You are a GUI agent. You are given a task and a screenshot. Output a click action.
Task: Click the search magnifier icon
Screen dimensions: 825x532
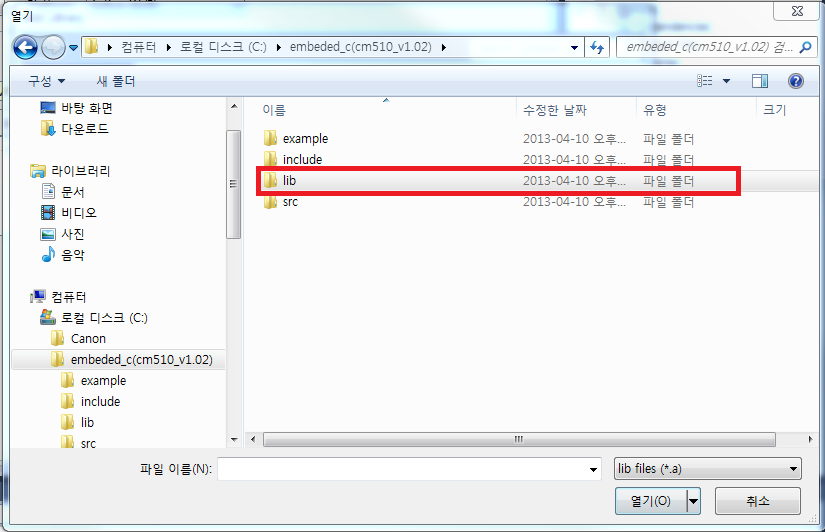[x=805, y=47]
